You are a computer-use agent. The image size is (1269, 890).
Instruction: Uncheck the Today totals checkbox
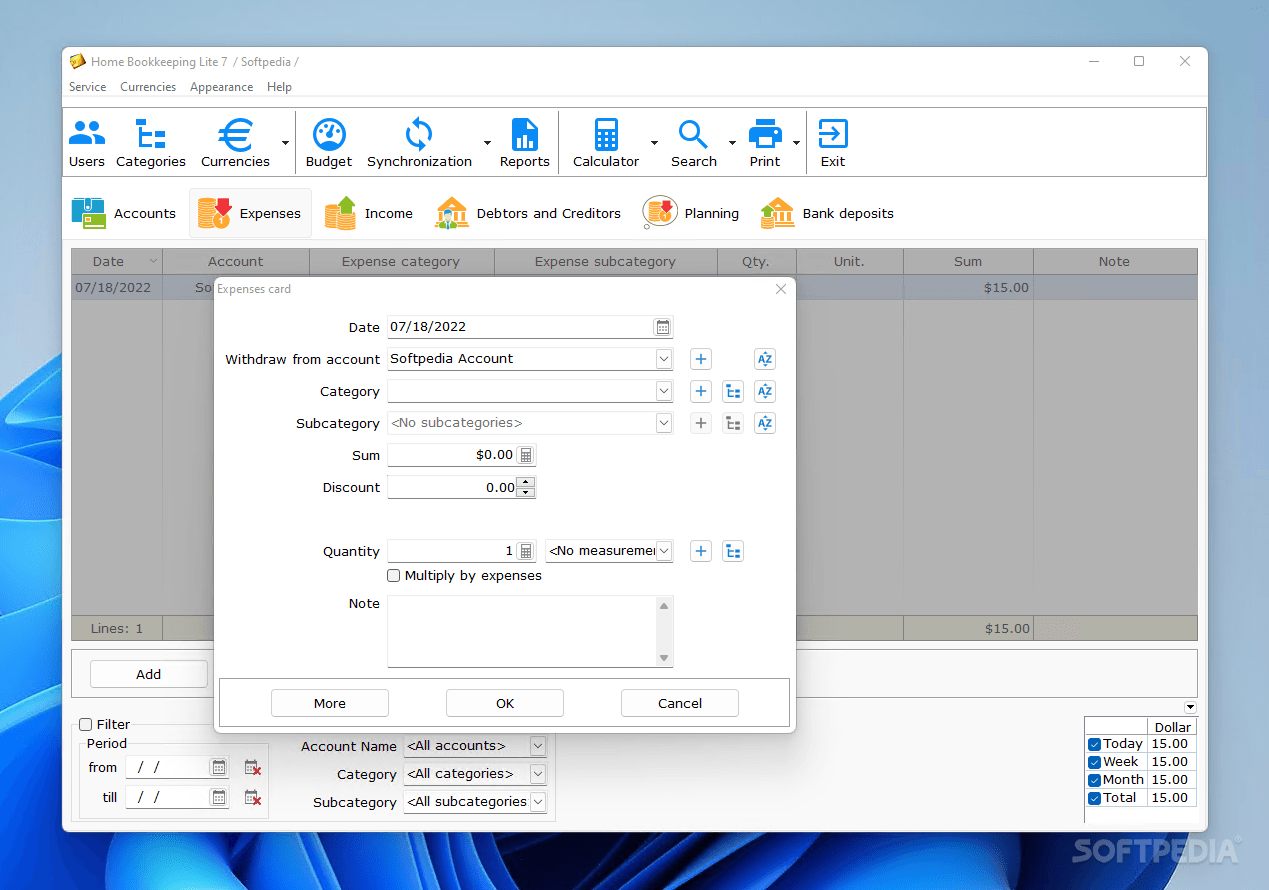coord(1094,744)
